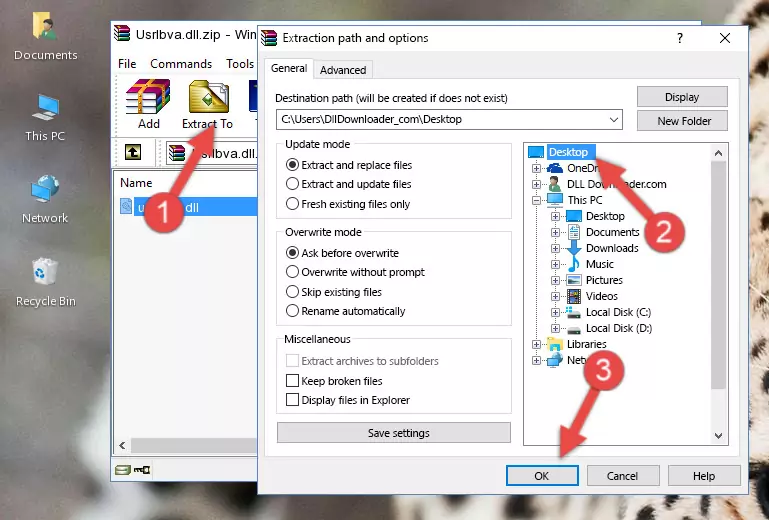Click the dll file icon in the archive list
Image resolution: width=769 pixels, height=520 pixels.
[126, 207]
